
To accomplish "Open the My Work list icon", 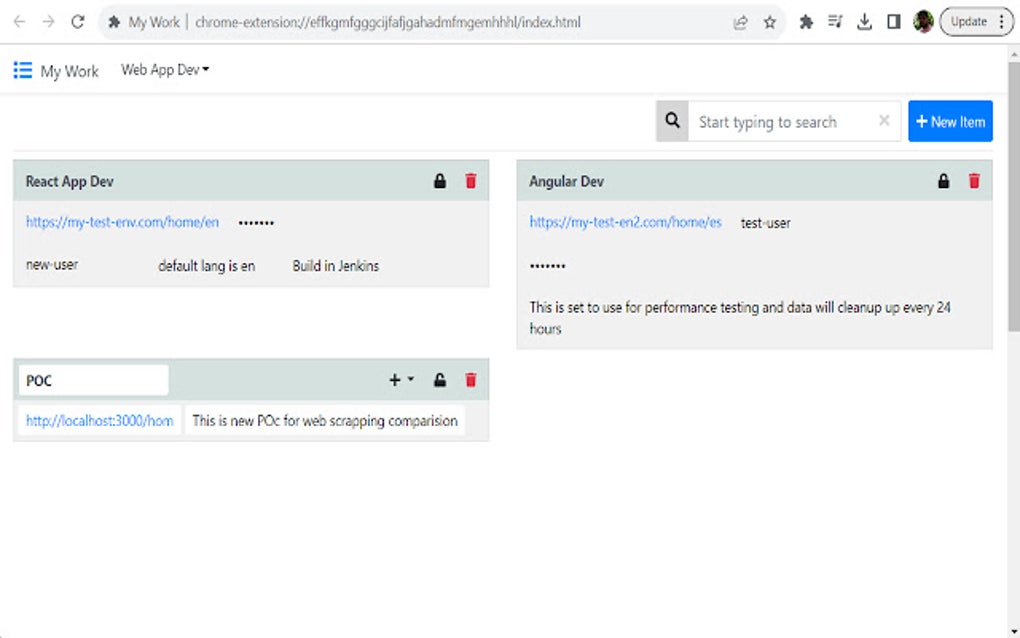I will 23,70.
